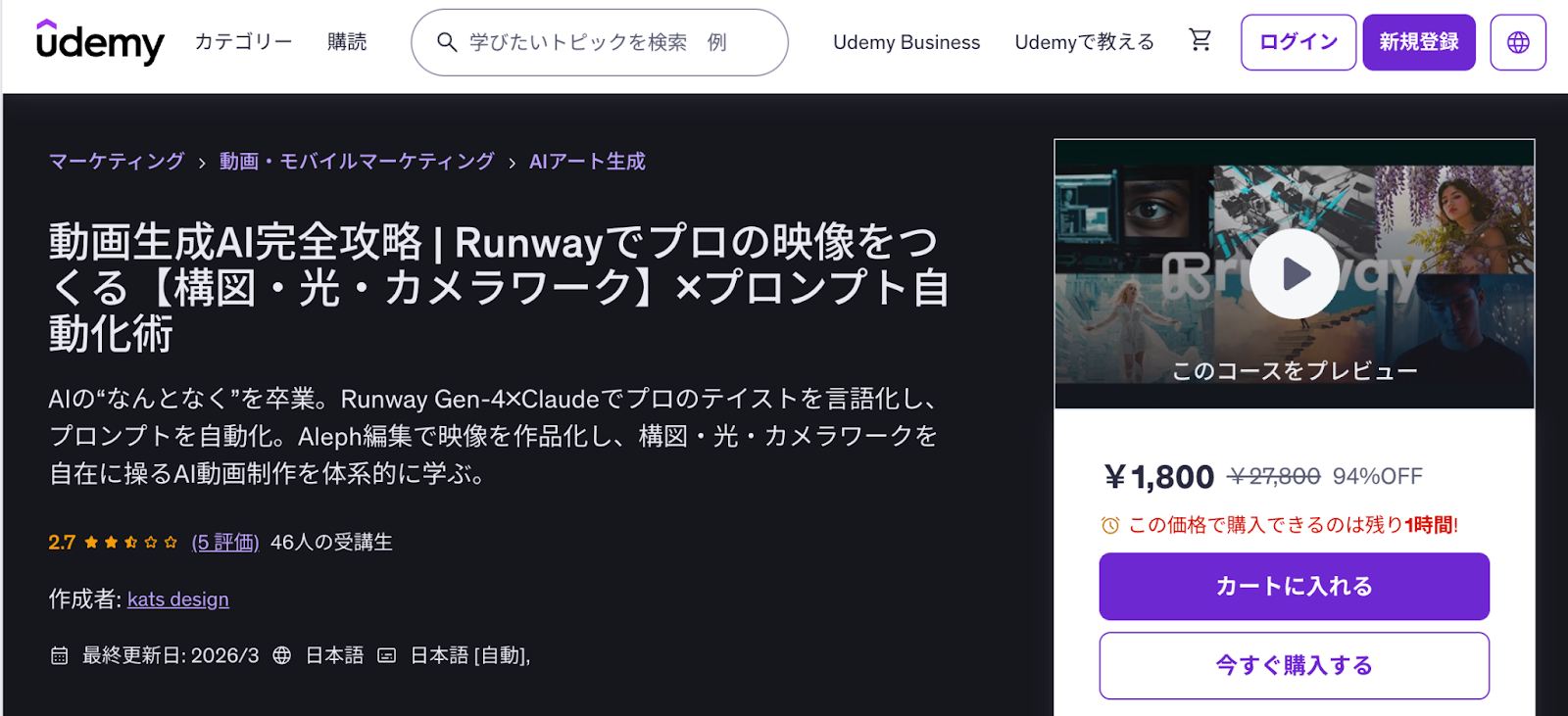Click the 2.7 rating number
Screen dimensions: 1568x716
click(62, 542)
